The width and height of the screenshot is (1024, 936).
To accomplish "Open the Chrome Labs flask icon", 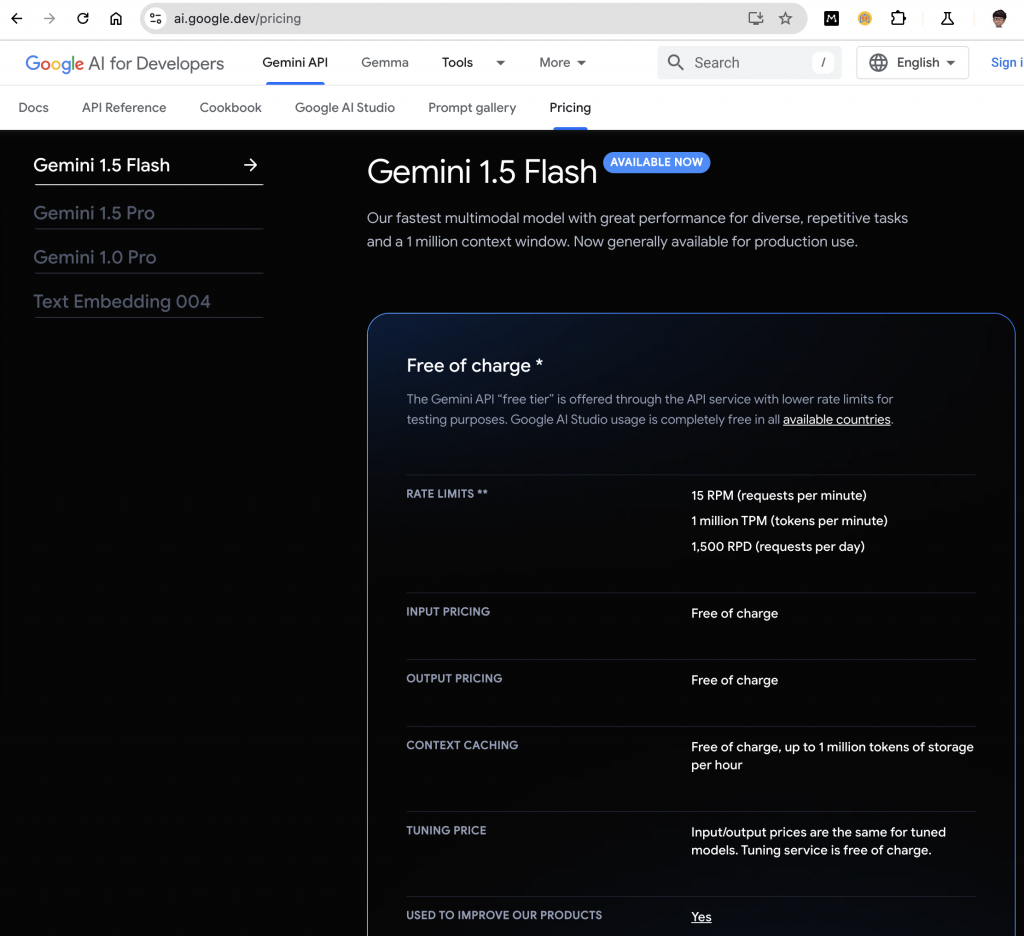I will pos(947,18).
